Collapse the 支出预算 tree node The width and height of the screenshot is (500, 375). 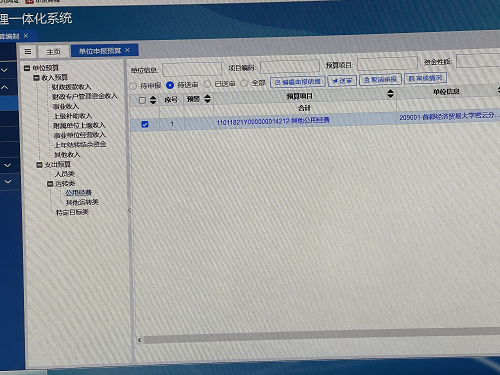pos(39,165)
